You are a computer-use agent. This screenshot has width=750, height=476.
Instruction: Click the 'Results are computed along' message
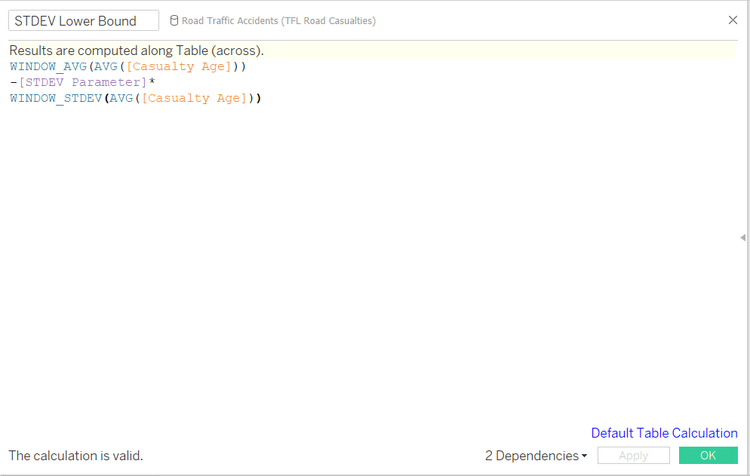(x=137, y=50)
